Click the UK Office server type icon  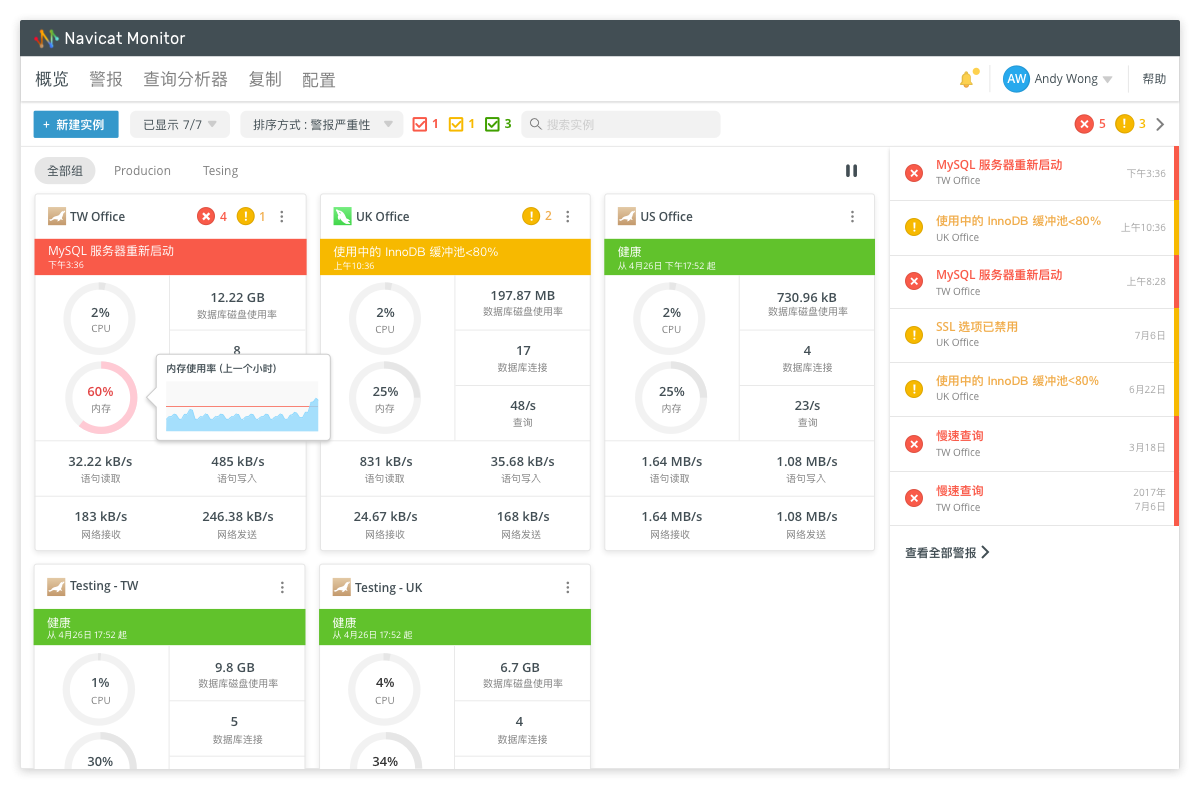342,216
